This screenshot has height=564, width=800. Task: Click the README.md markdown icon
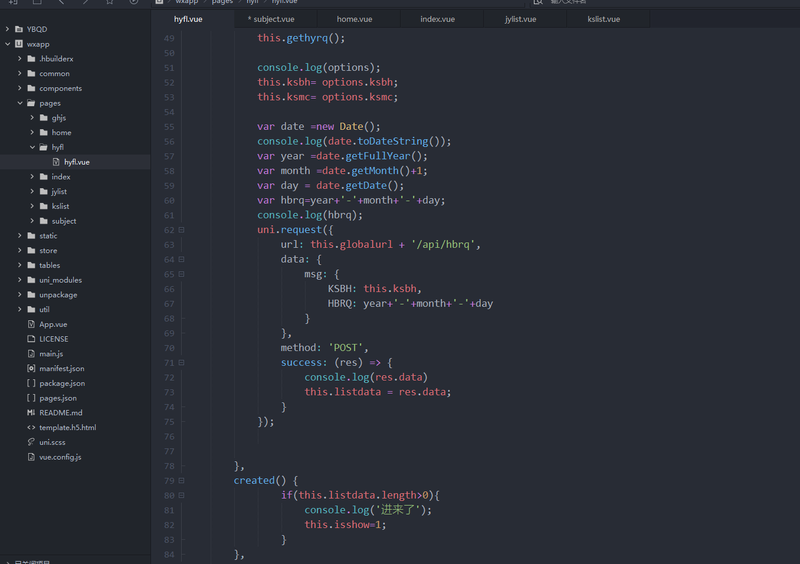(x=31, y=412)
